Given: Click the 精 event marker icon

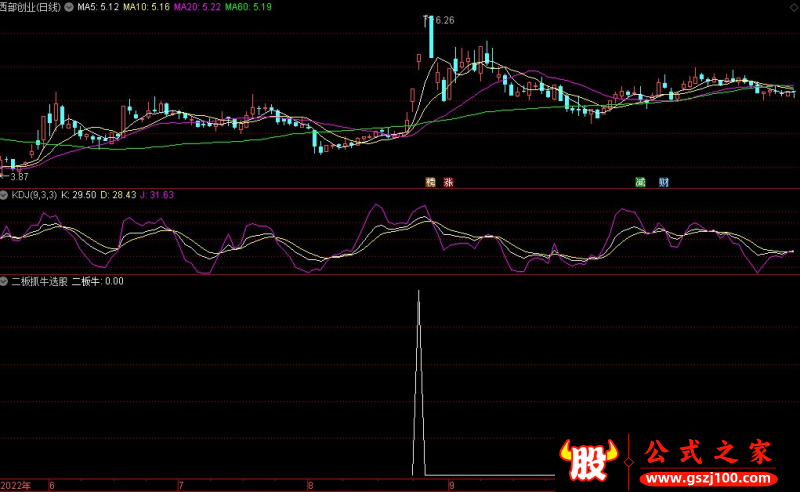Looking at the screenshot, I should (x=430, y=182).
